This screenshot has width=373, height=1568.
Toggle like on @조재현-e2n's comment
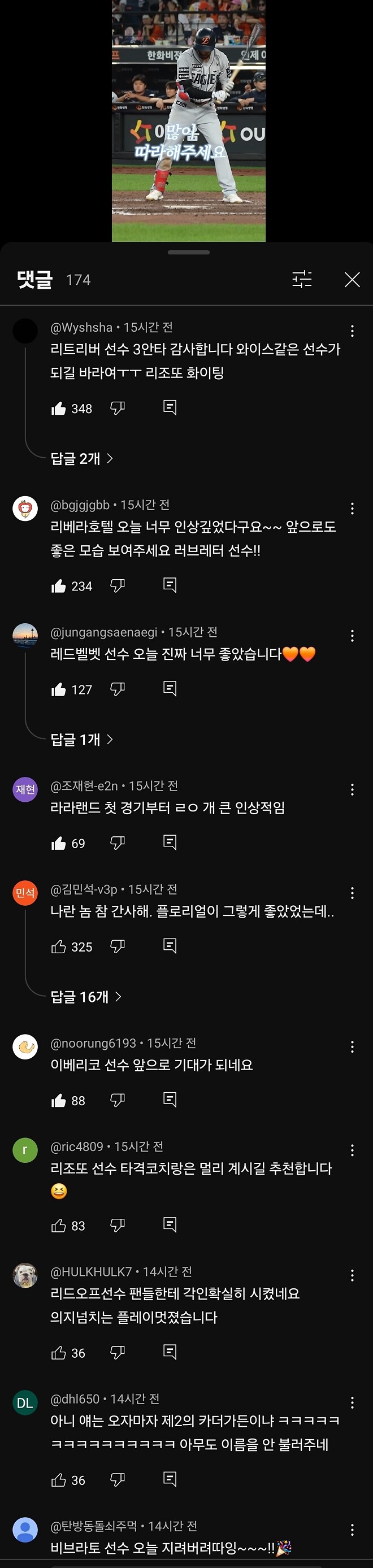tap(60, 843)
